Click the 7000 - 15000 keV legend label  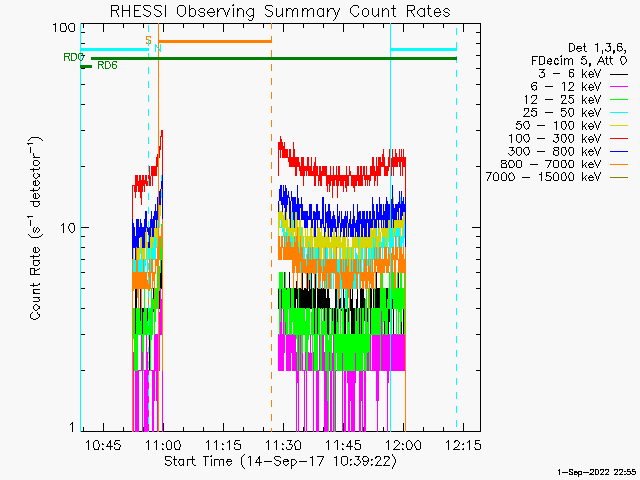(543, 177)
